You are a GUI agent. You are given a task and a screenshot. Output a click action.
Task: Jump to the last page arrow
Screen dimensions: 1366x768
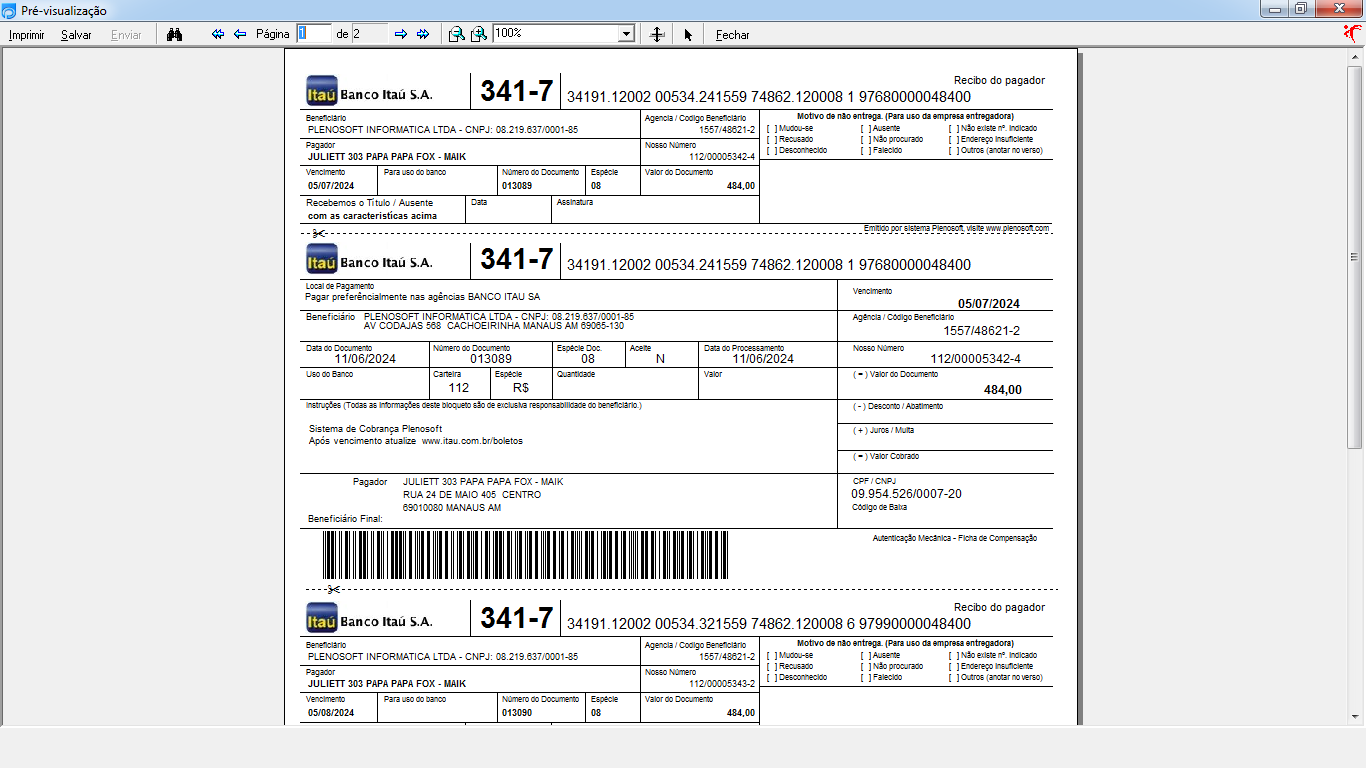[x=423, y=34]
